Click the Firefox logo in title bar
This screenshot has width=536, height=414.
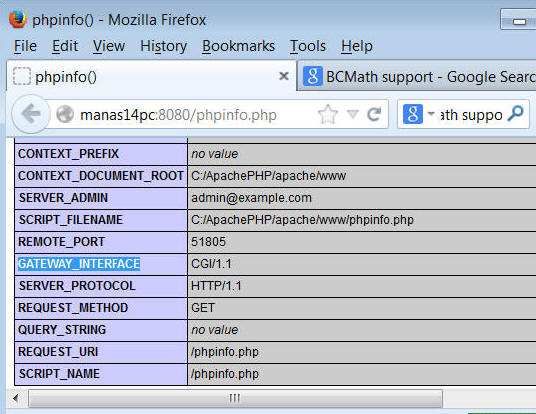tap(17, 19)
